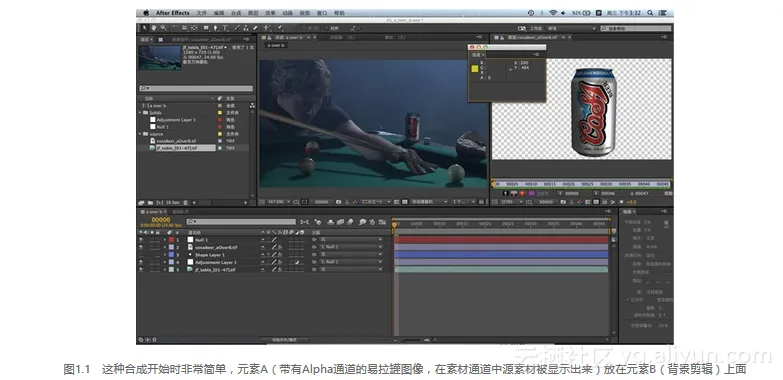Viewport: 783px width, 380px height.
Task: Open the 编辑 menu
Action: tap(219, 13)
